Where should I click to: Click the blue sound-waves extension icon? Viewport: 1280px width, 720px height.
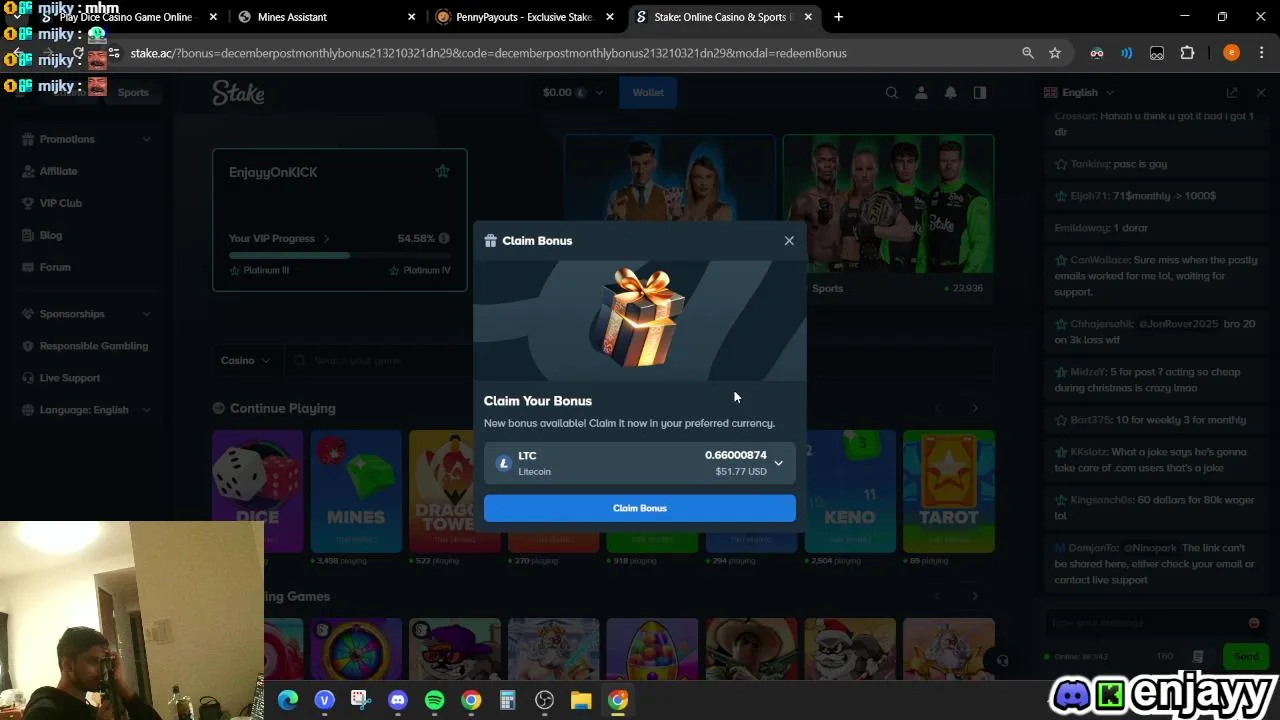click(x=1127, y=53)
